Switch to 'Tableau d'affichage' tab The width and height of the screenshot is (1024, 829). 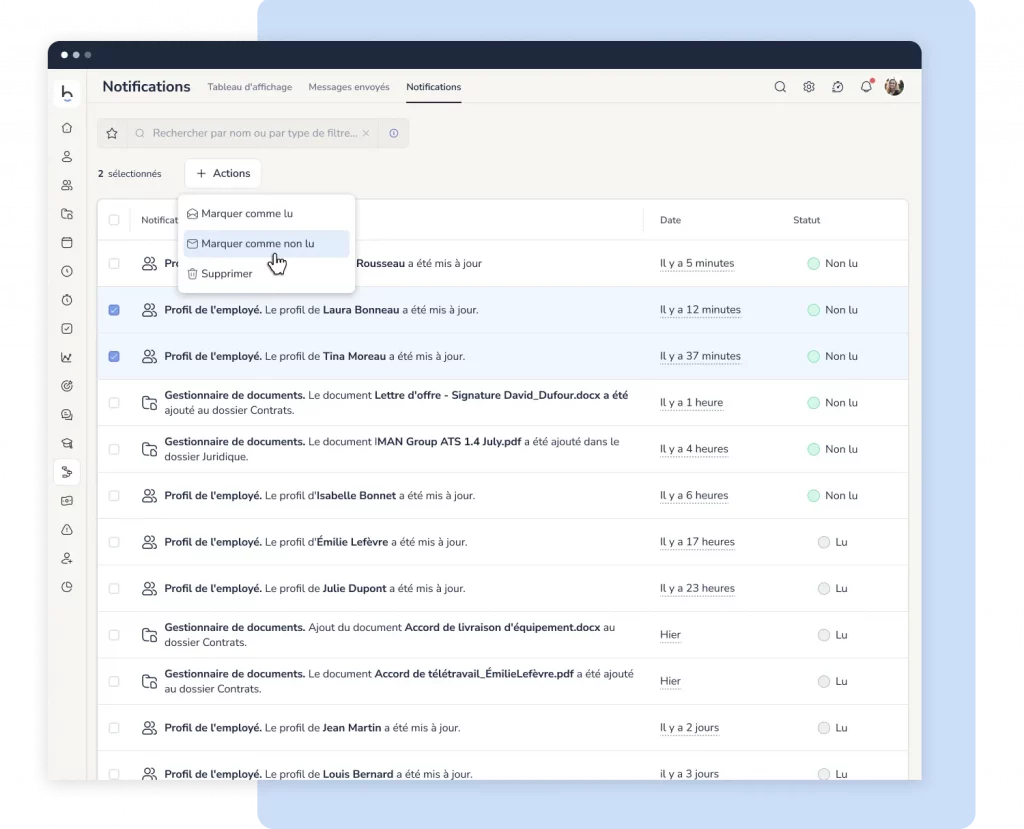[250, 87]
